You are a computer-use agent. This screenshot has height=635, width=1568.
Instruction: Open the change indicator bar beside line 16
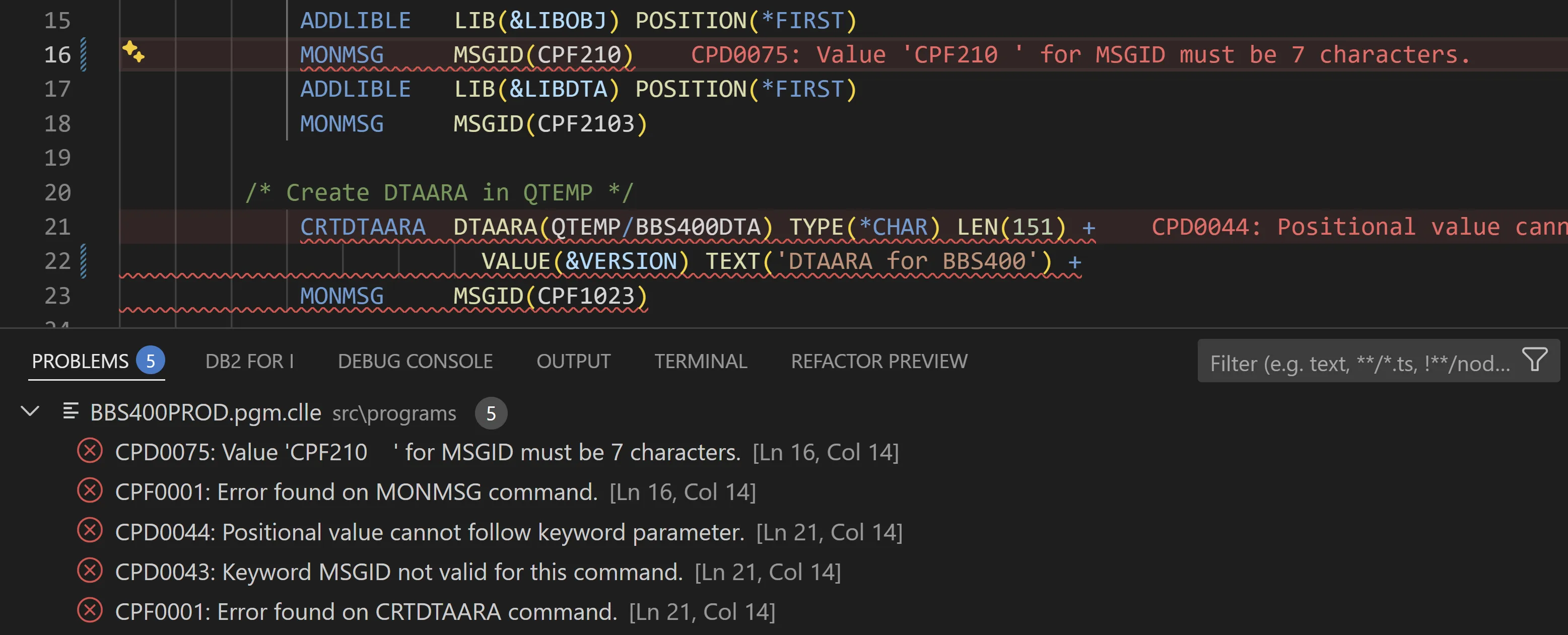tap(83, 54)
